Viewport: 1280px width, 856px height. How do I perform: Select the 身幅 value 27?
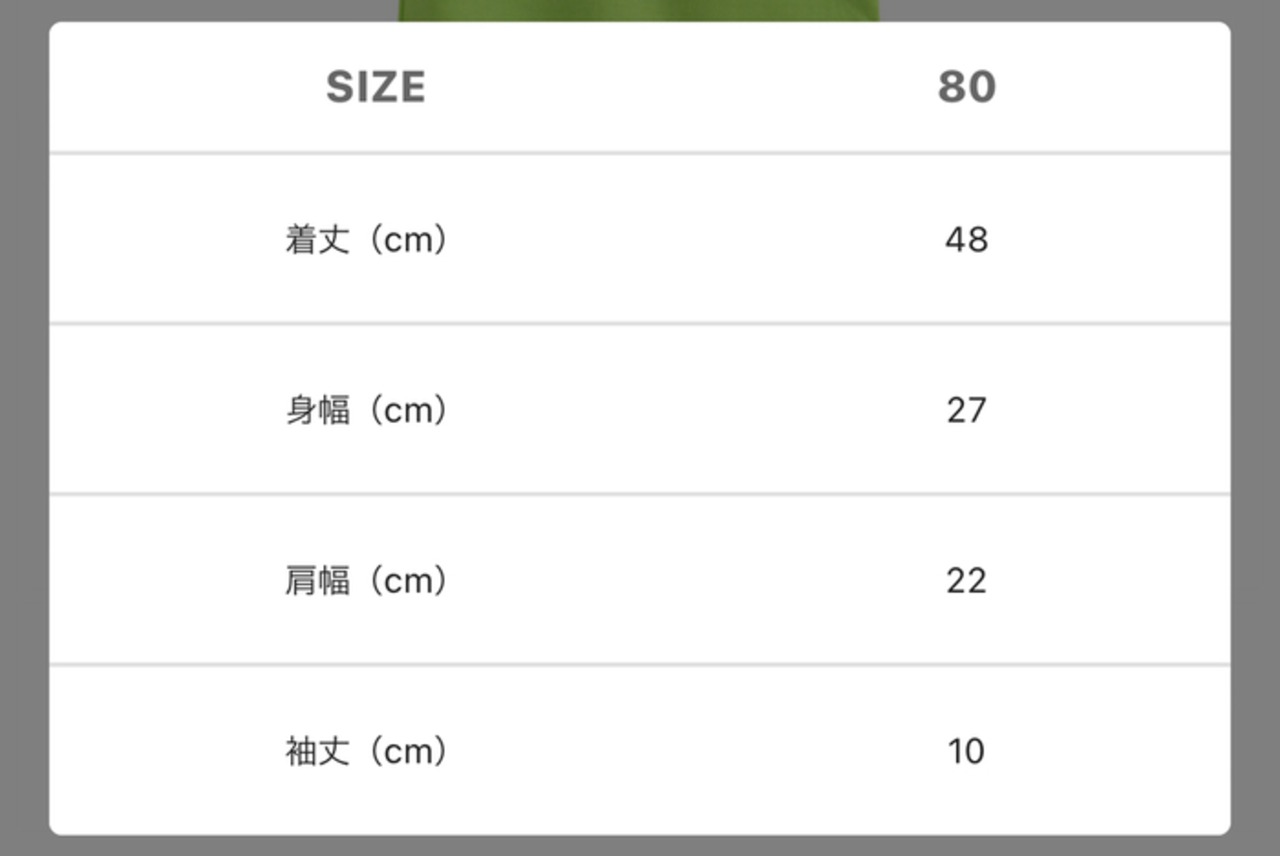(x=966, y=410)
